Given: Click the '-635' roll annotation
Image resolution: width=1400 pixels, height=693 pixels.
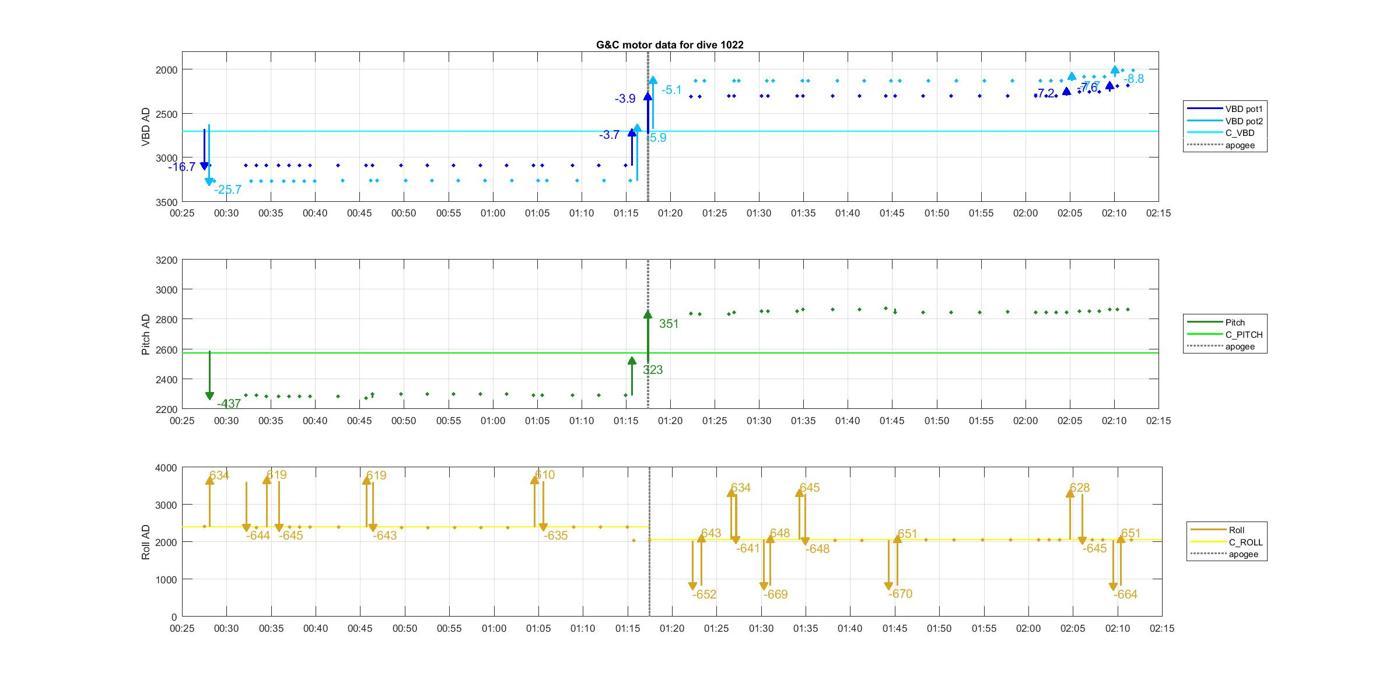Looking at the screenshot, I should (556, 536).
